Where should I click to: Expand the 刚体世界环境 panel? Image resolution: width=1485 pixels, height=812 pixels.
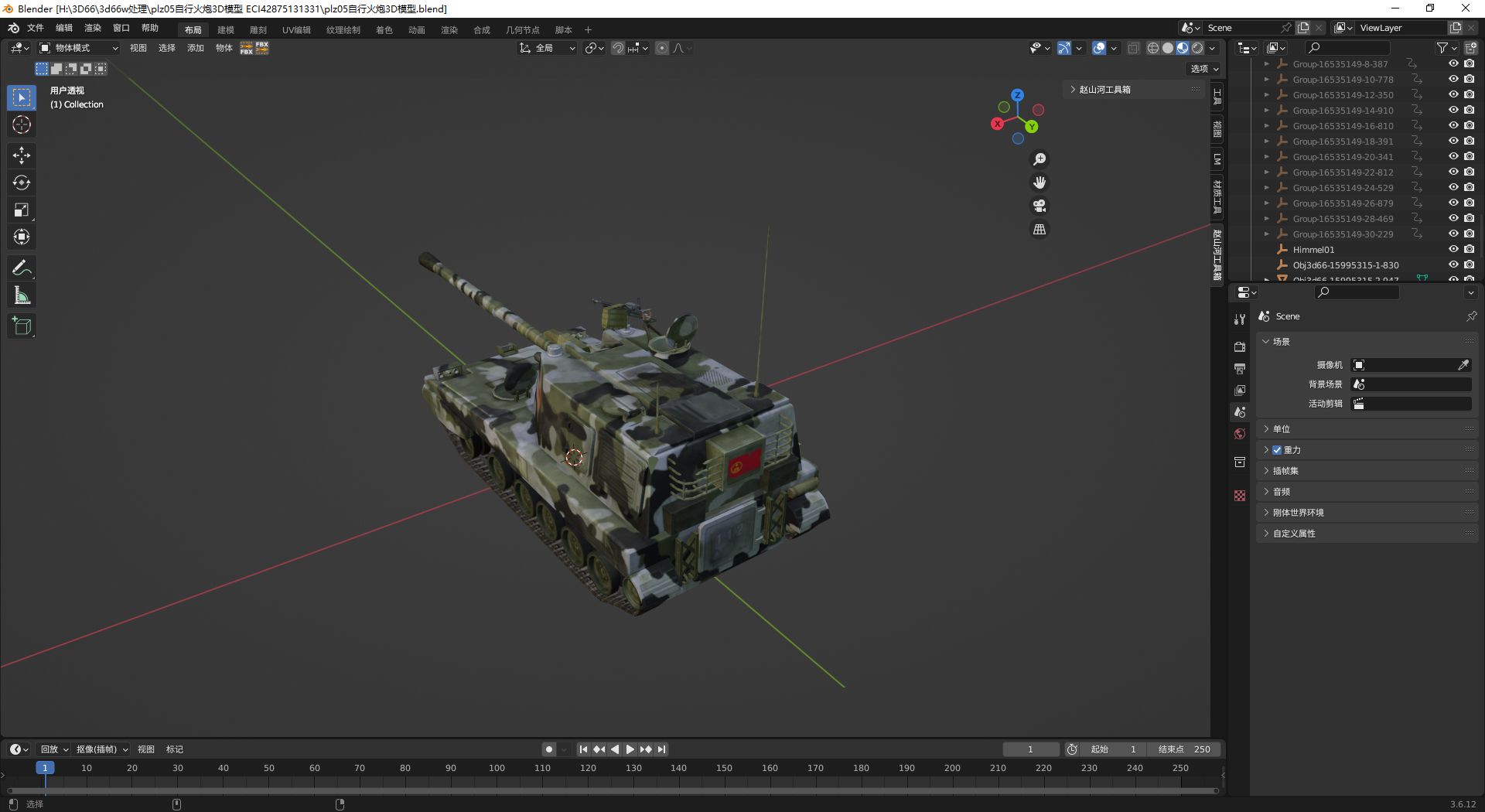(1367, 513)
